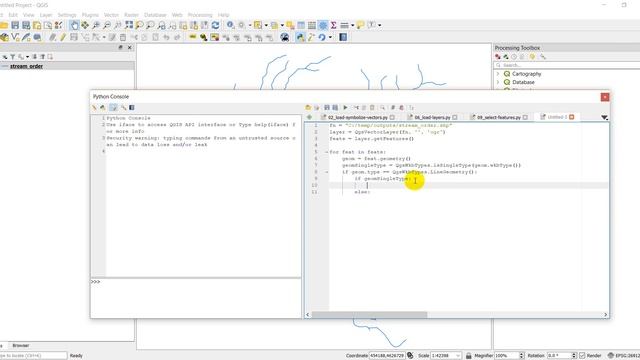Image resolution: width=640 pixels, height=360 pixels.
Task: Close the Layers panel
Action: 129,48
